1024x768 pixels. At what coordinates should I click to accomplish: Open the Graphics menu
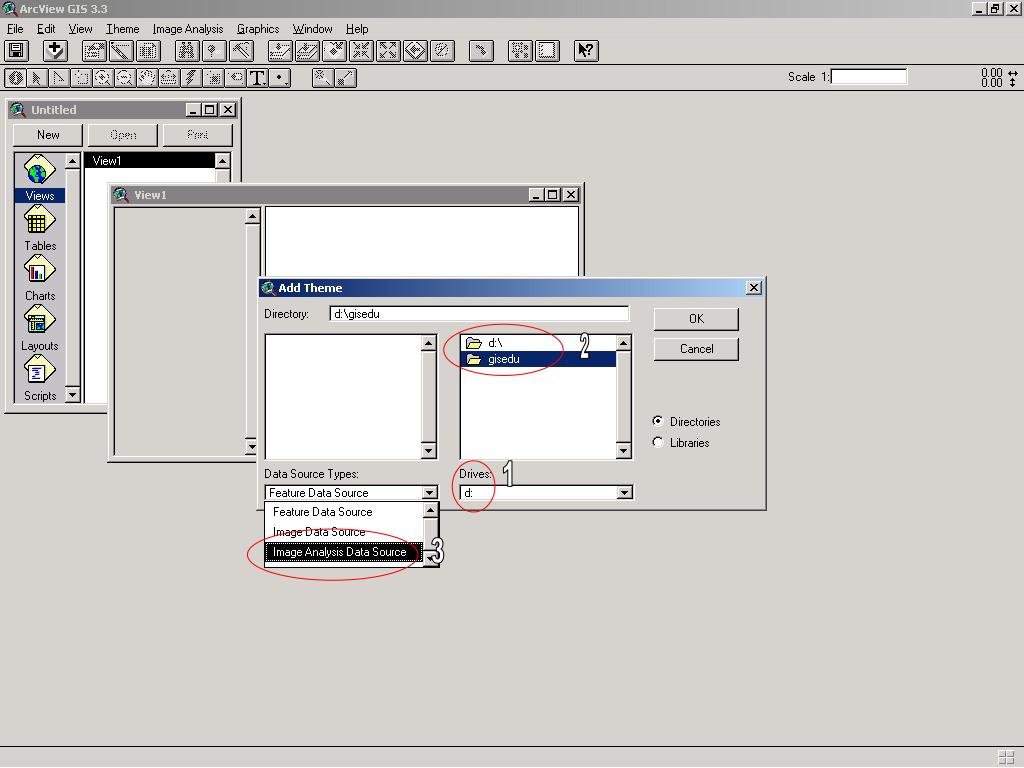point(258,29)
